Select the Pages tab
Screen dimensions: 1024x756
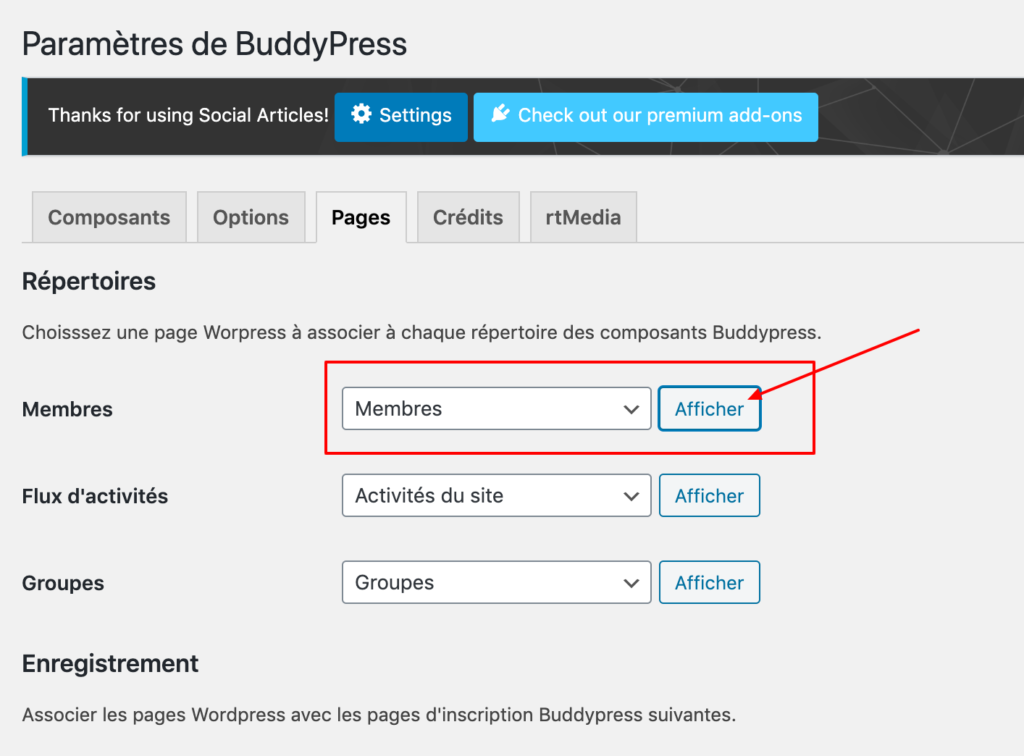[x=361, y=217]
